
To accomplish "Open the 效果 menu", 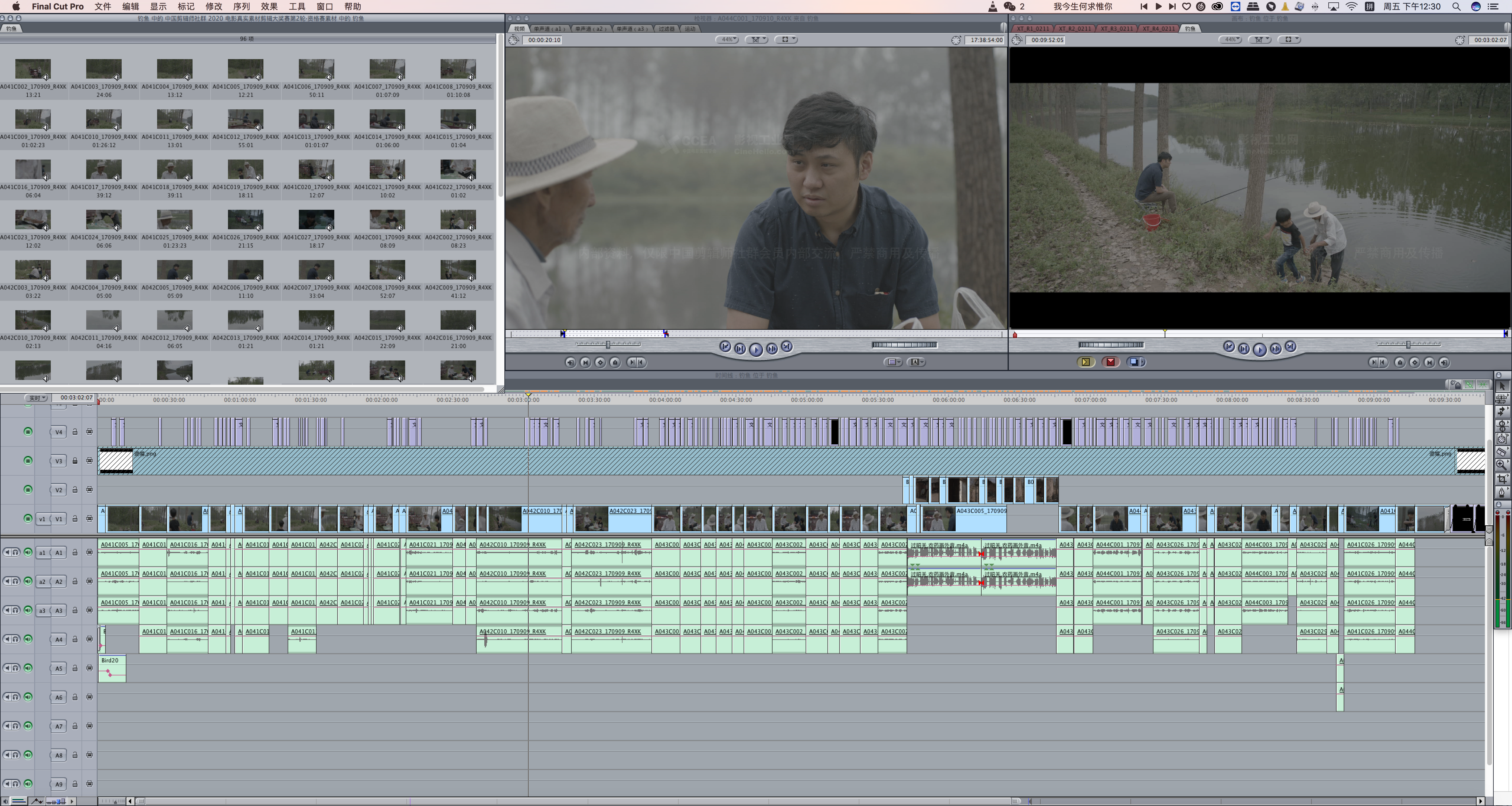I will tap(269, 6).
